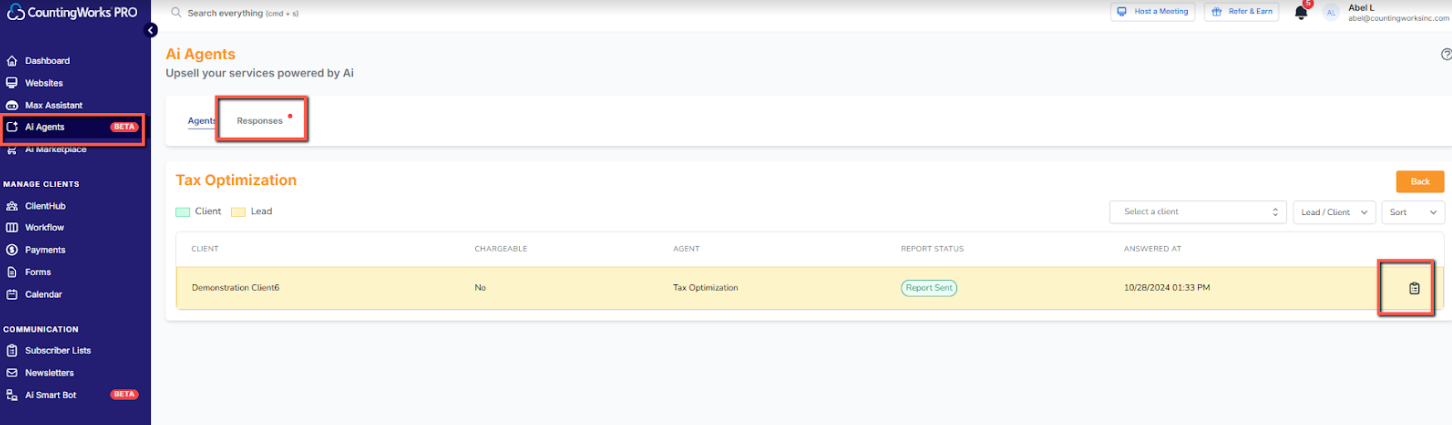Open the Select a client dropdown
Viewport: 1452px width, 425px height.
tap(1198, 212)
